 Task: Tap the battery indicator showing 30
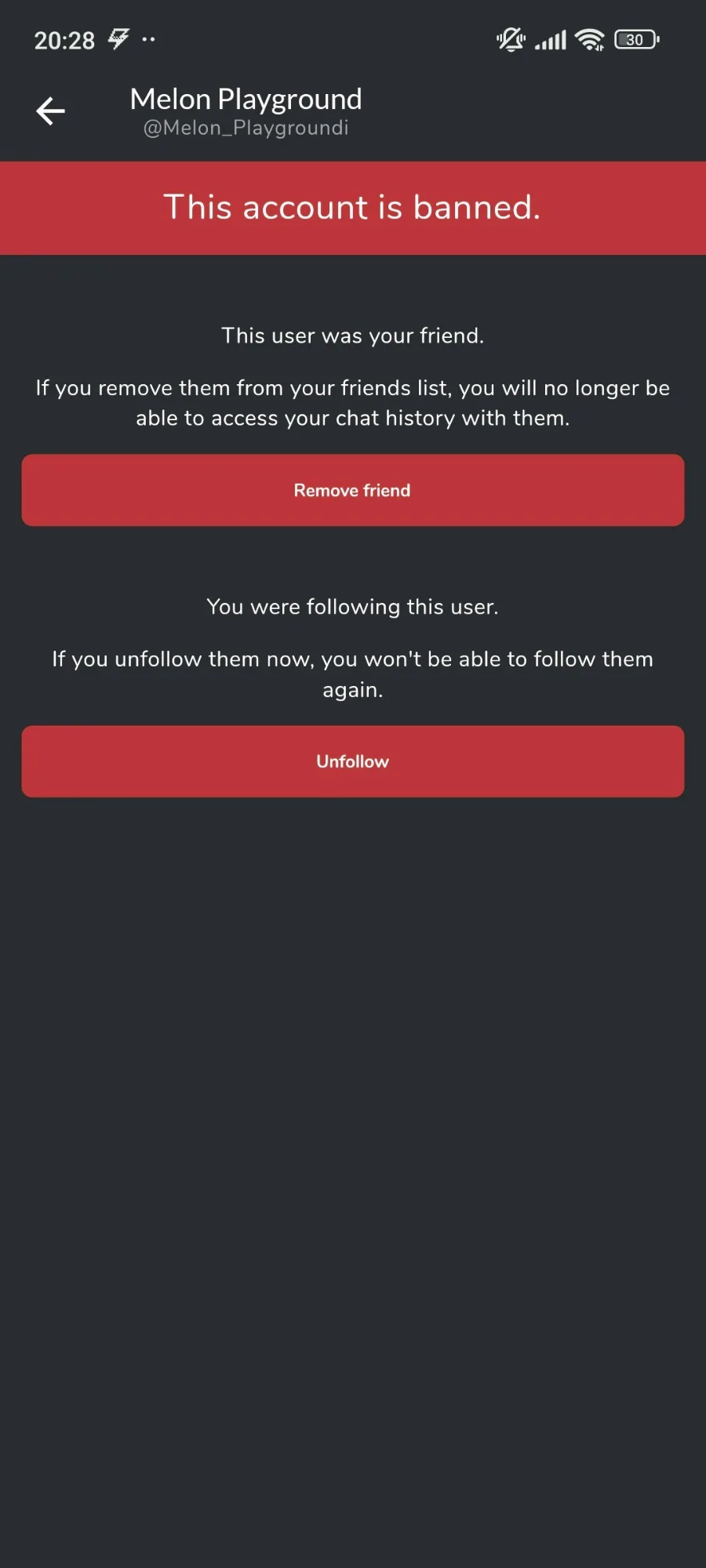click(x=636, y=39)
